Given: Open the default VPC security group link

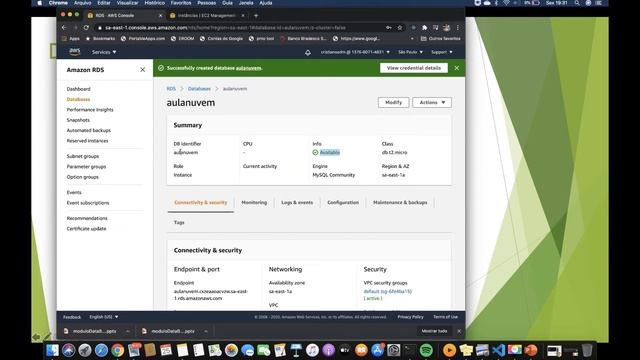Looking at the screenshot, I should tap(387, 291).
